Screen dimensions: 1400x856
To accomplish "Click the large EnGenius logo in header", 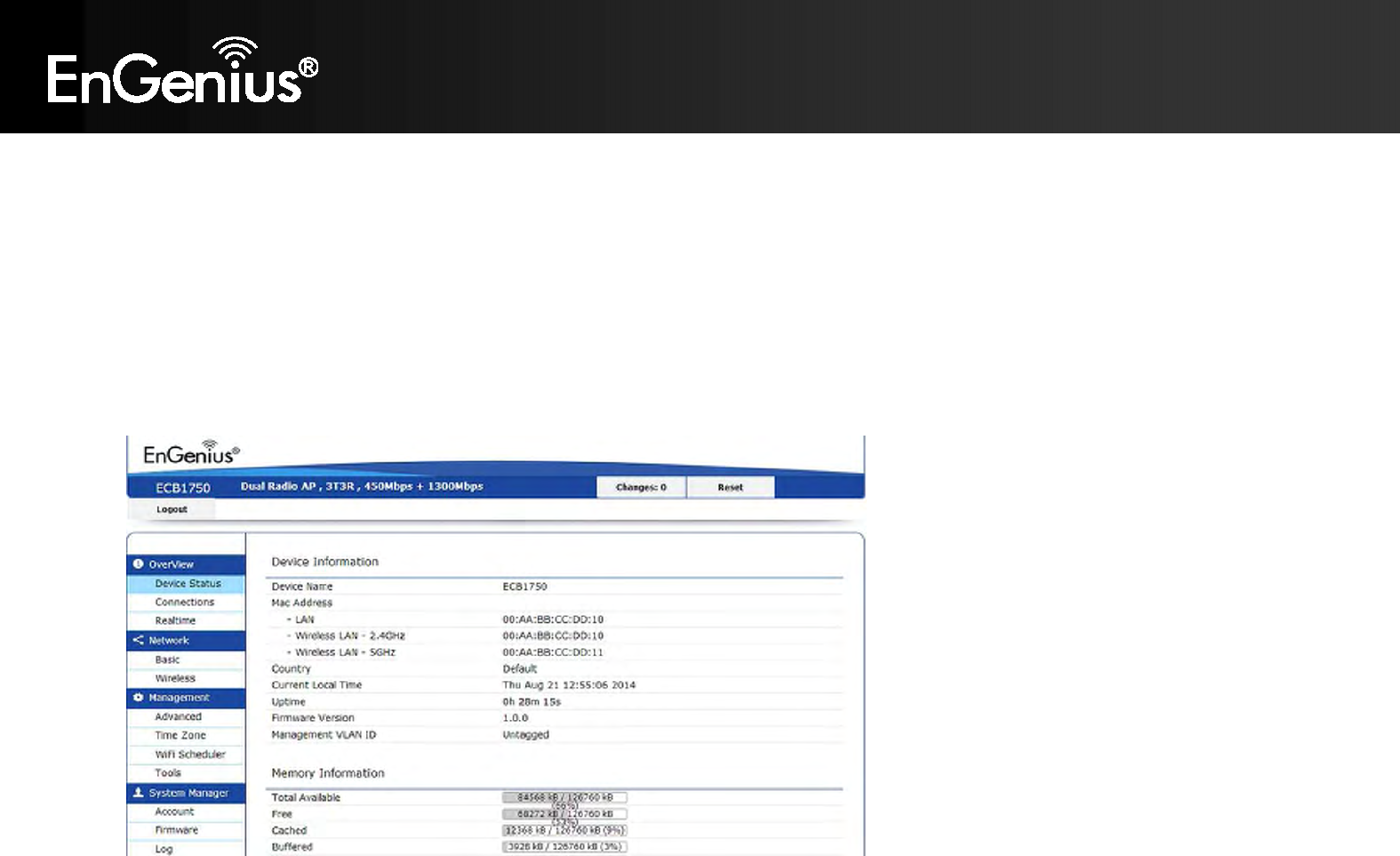I will pyautogui.click(x=182, y=70).
